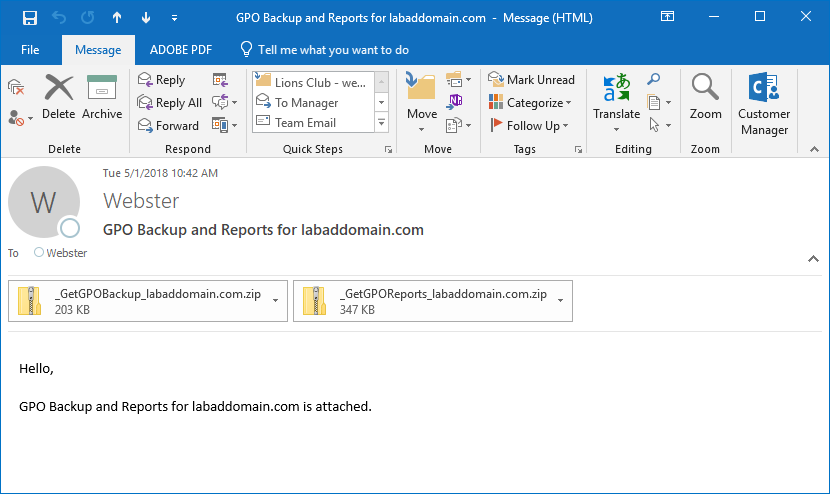Switch to the ADOBE PDF tab
This screenshot has height=494, width=830.
click(x=179, y=50)
